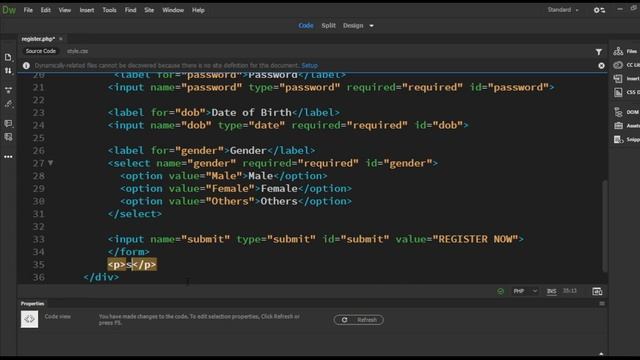Click the Setup link in info bar
The image size is (640, 360).
coord(309,65)
